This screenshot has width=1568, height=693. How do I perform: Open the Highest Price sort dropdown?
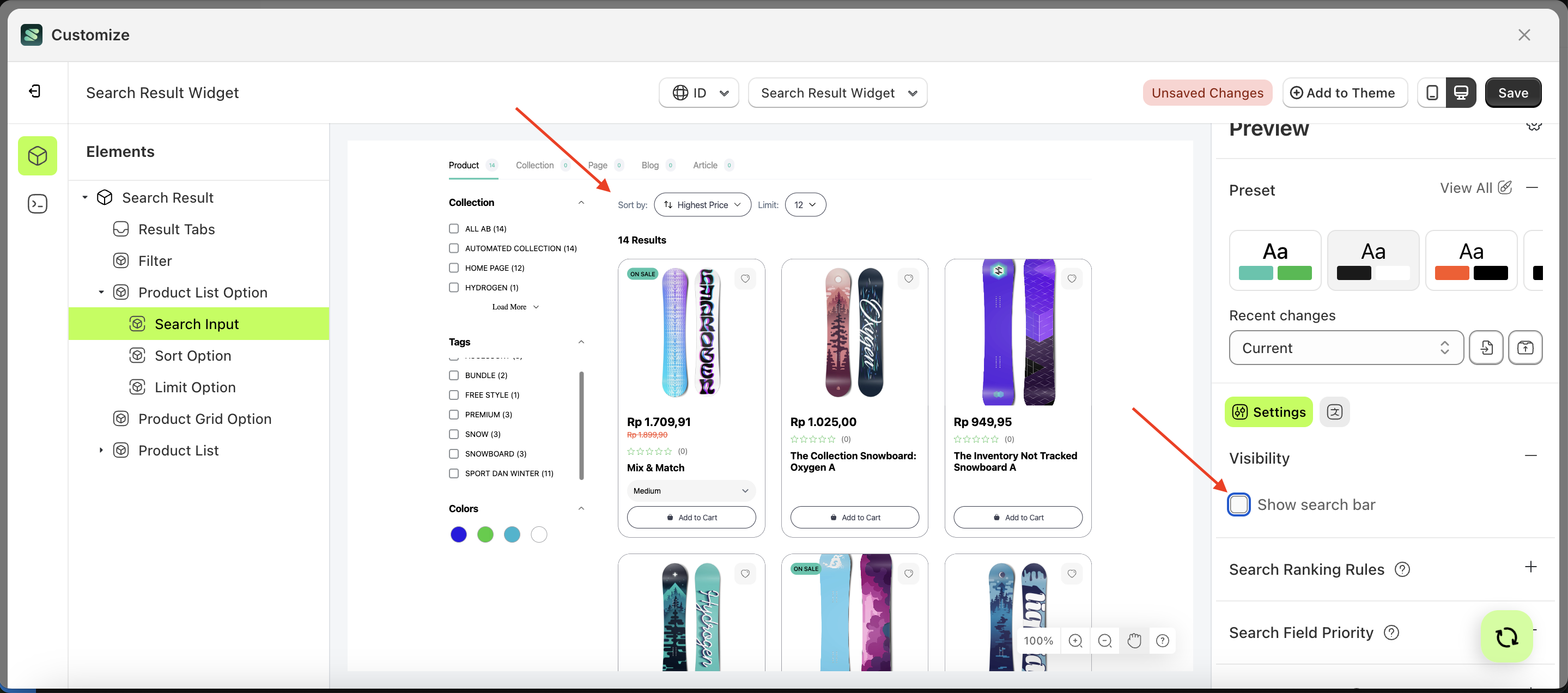click(702, 204)
